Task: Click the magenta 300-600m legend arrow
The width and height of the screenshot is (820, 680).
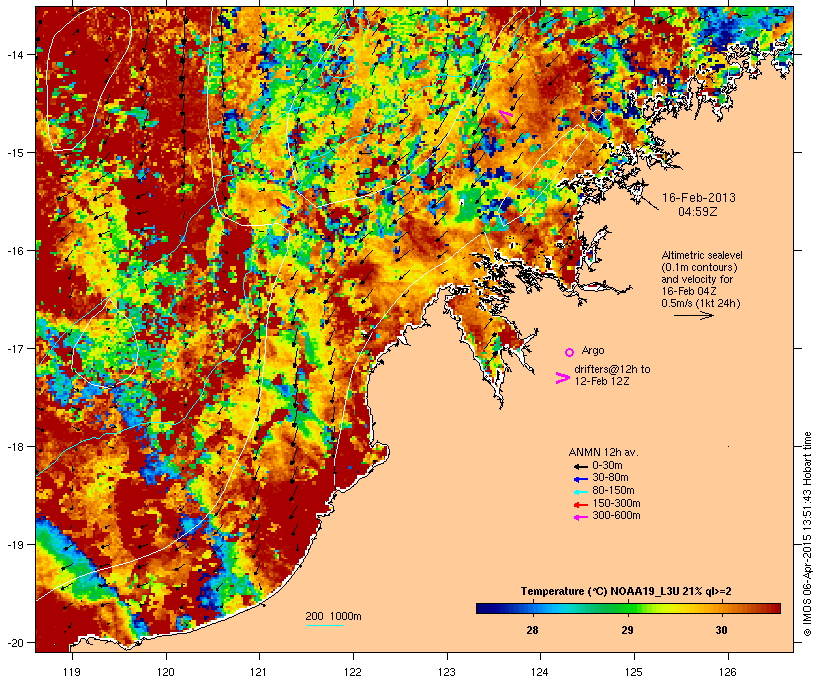Action: (x=580, y=517)
